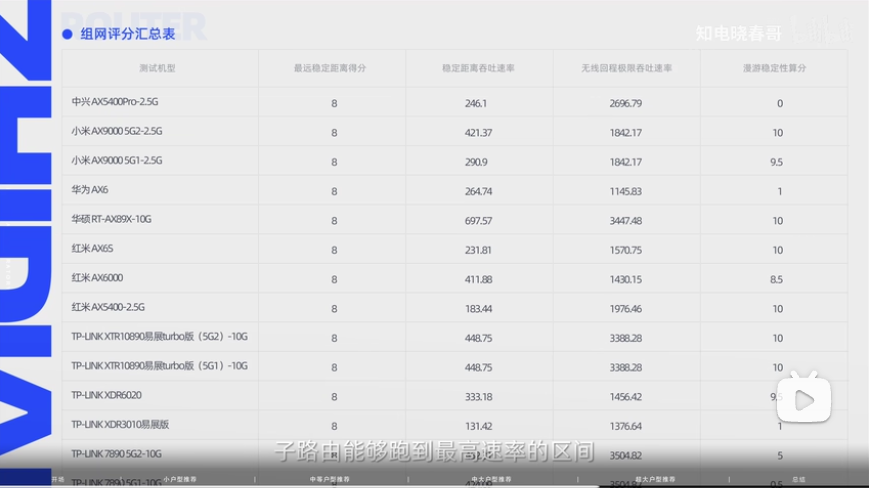Click the bilibili play button overlay
Image resolution: width=869 pixels, height=488 pixels.
pyautogui.click(x=805, y=400)
